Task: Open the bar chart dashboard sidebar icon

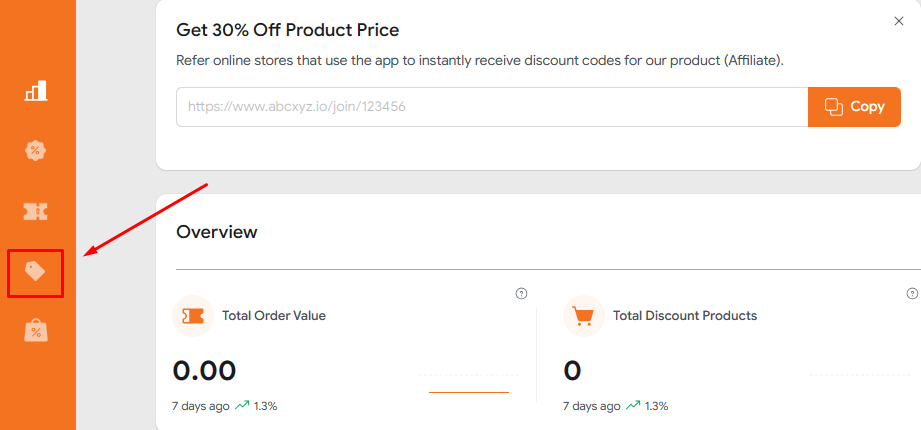Action: click(36, 92)
